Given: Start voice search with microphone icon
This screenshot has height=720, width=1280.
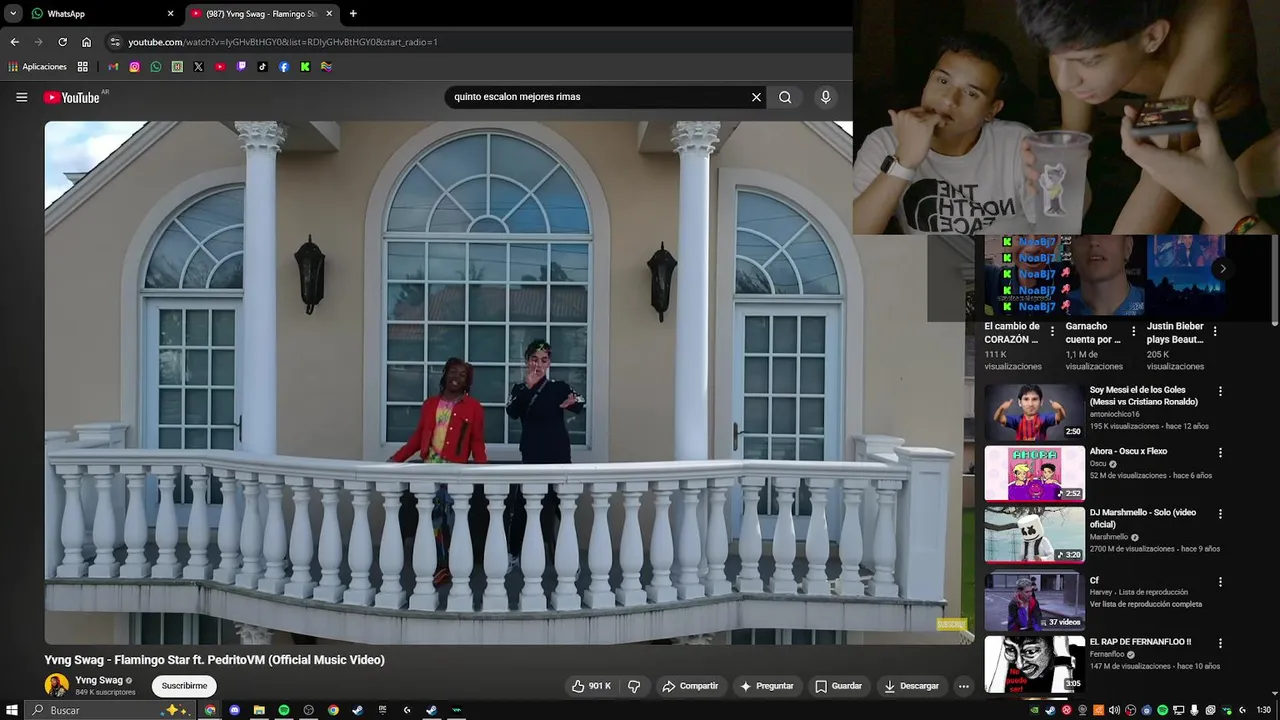Looking at the screenshot, I should coord(825,97).
